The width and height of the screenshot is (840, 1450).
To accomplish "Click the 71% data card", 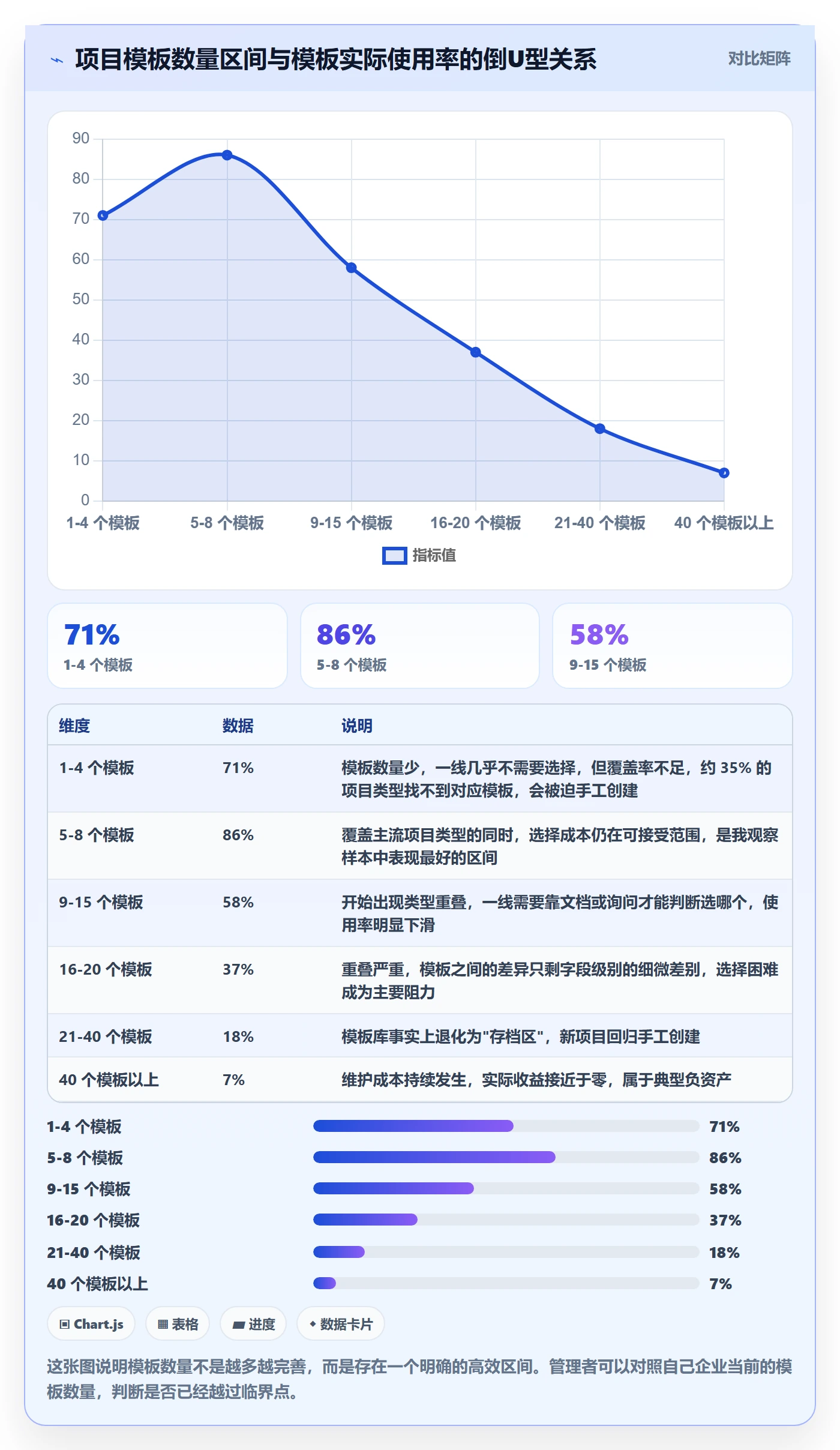I will [x=167, y=646].
